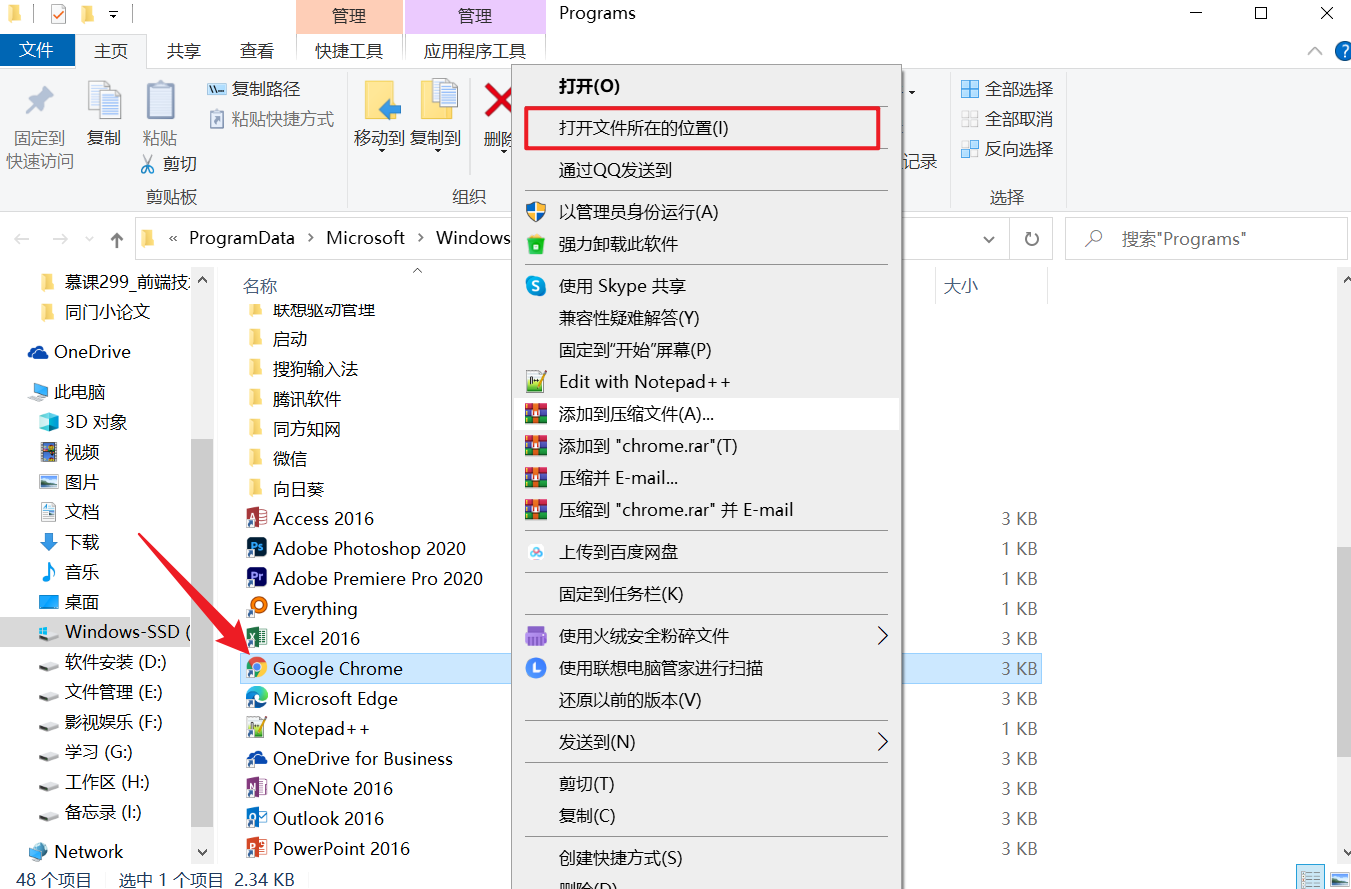
Task: Choose Add to "chrome.rar"
Action: click(707, 446)
